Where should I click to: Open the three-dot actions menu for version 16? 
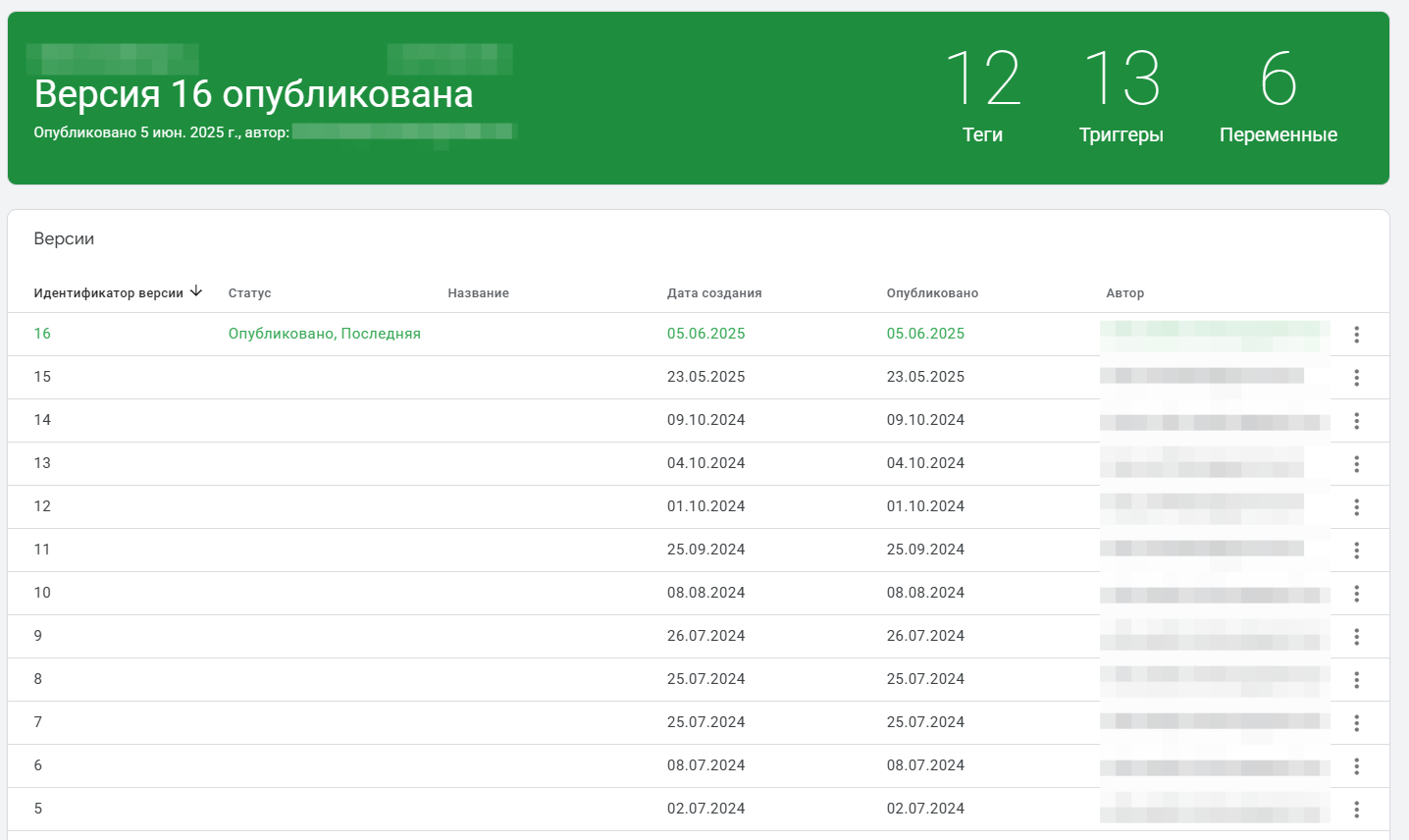click(1357, 335)
